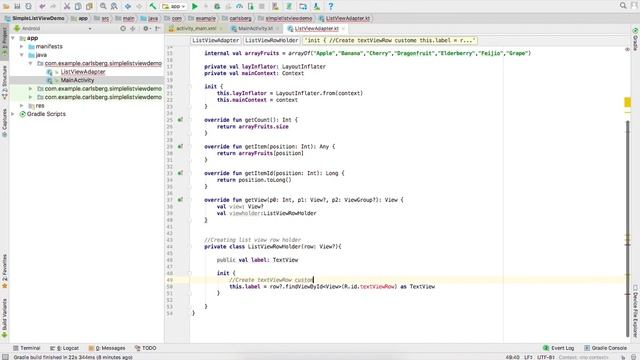Toggle the Build Variants tool window button

[4, 318]
